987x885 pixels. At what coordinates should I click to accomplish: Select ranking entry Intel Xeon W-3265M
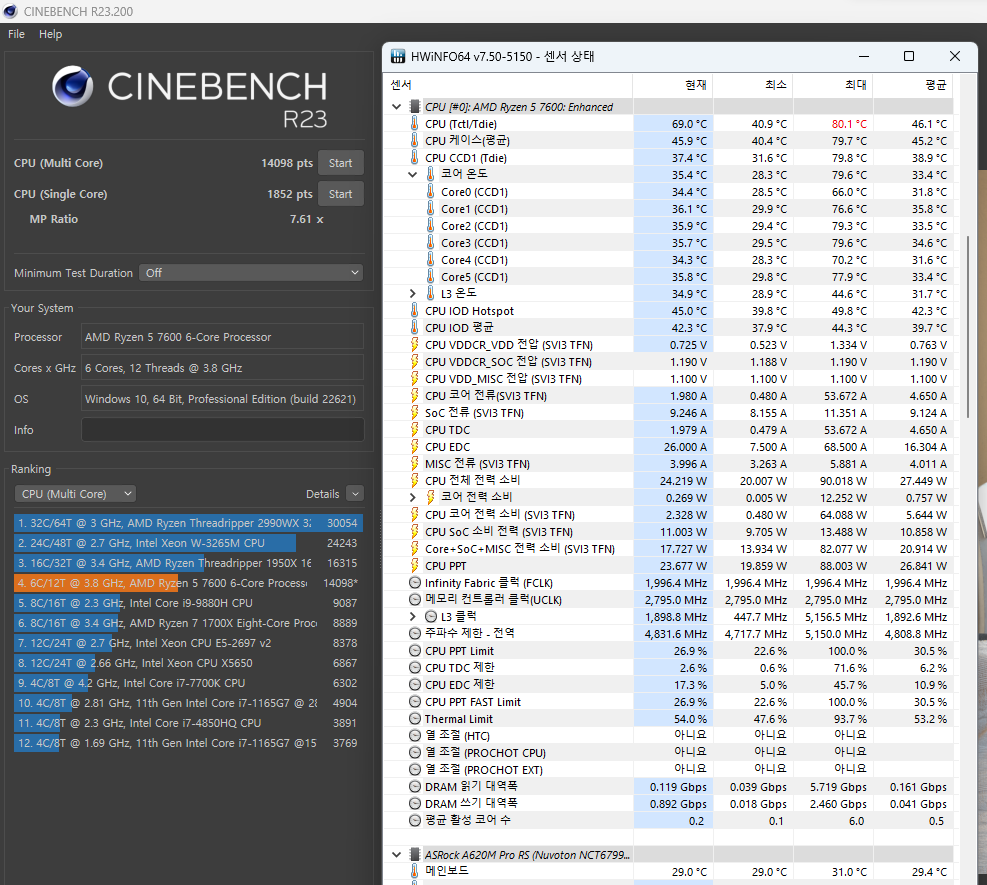click(188, 543)
